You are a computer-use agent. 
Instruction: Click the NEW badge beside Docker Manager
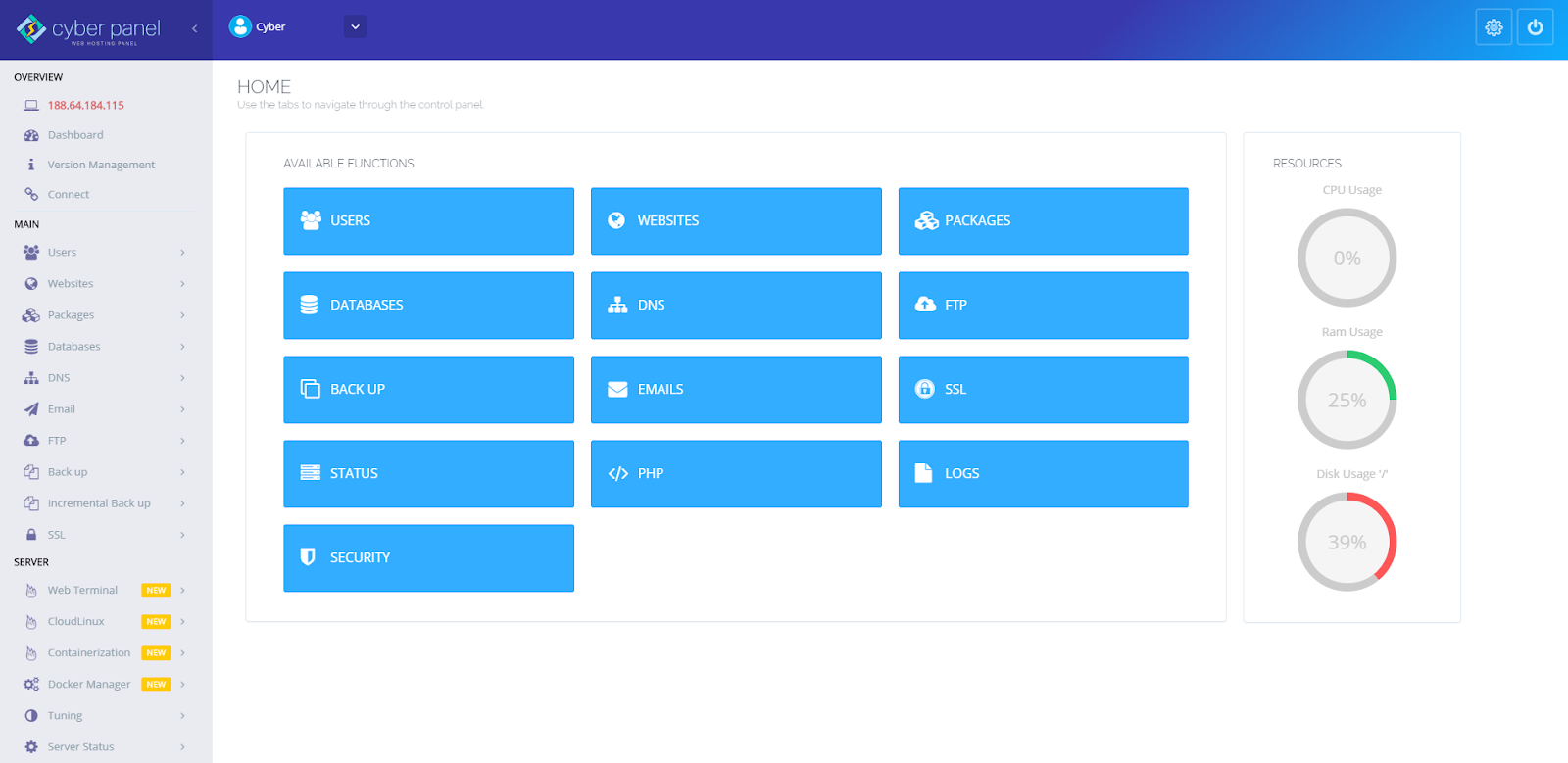tap(156, 685)
